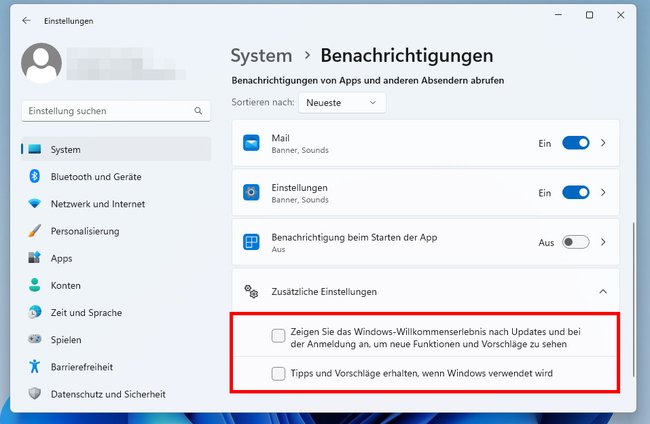
Task: Open Netzwerk und Internet settings
Action: [116, 204]
